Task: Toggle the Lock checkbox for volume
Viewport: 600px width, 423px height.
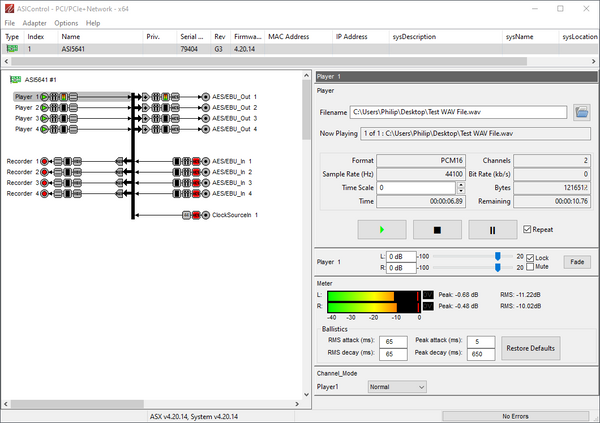Action: point(529,257)
